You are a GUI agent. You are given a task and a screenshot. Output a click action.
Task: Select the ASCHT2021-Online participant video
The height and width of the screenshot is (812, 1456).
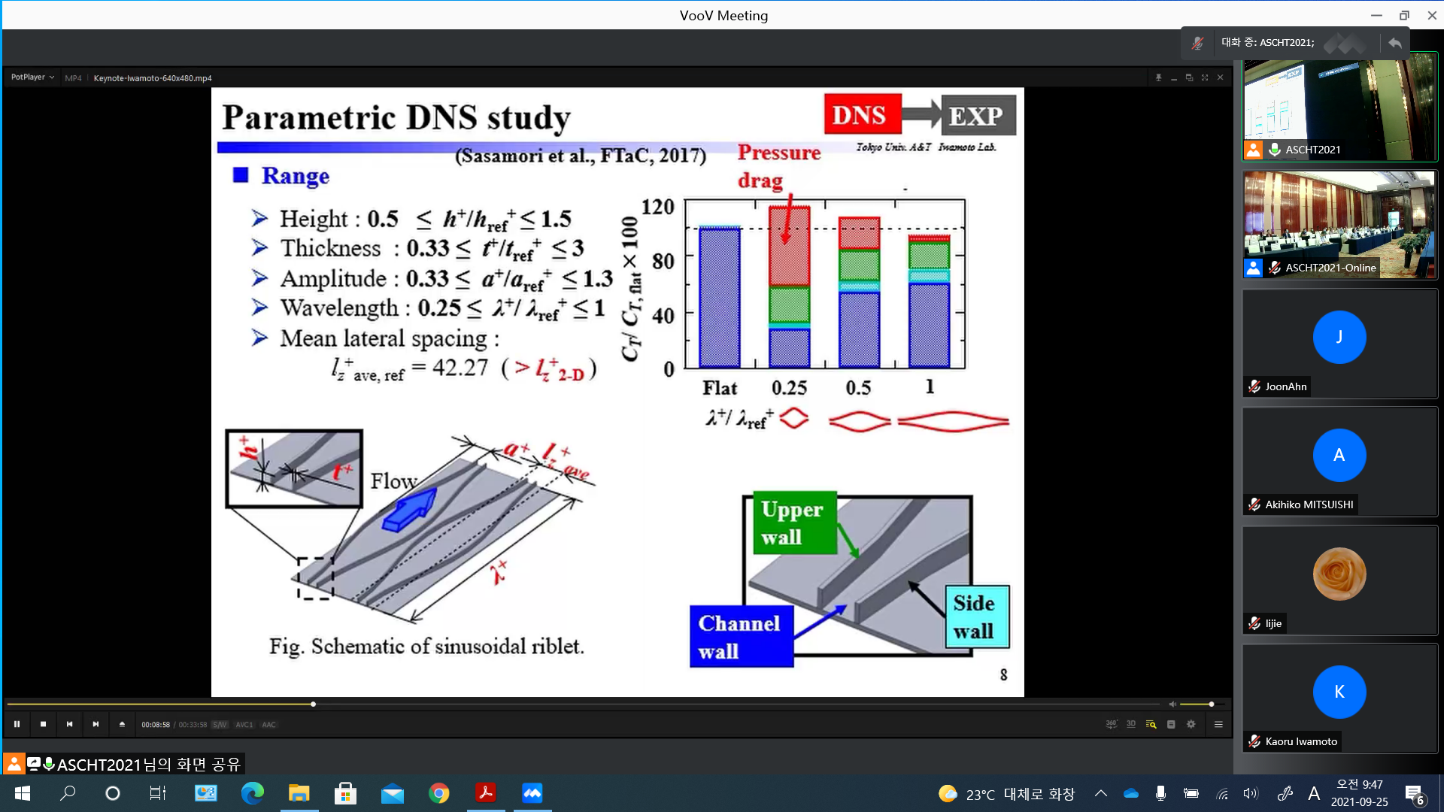1339,224
